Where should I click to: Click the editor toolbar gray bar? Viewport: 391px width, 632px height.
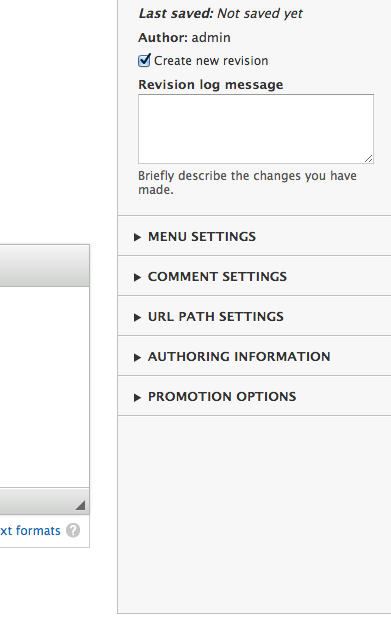44,266
